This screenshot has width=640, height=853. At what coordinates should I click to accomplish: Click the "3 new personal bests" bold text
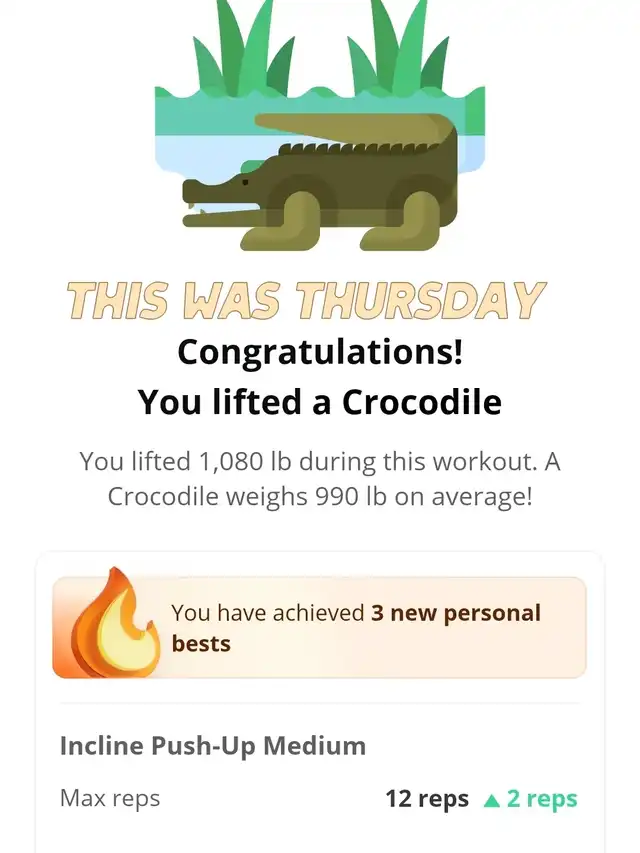click(356, 628)
